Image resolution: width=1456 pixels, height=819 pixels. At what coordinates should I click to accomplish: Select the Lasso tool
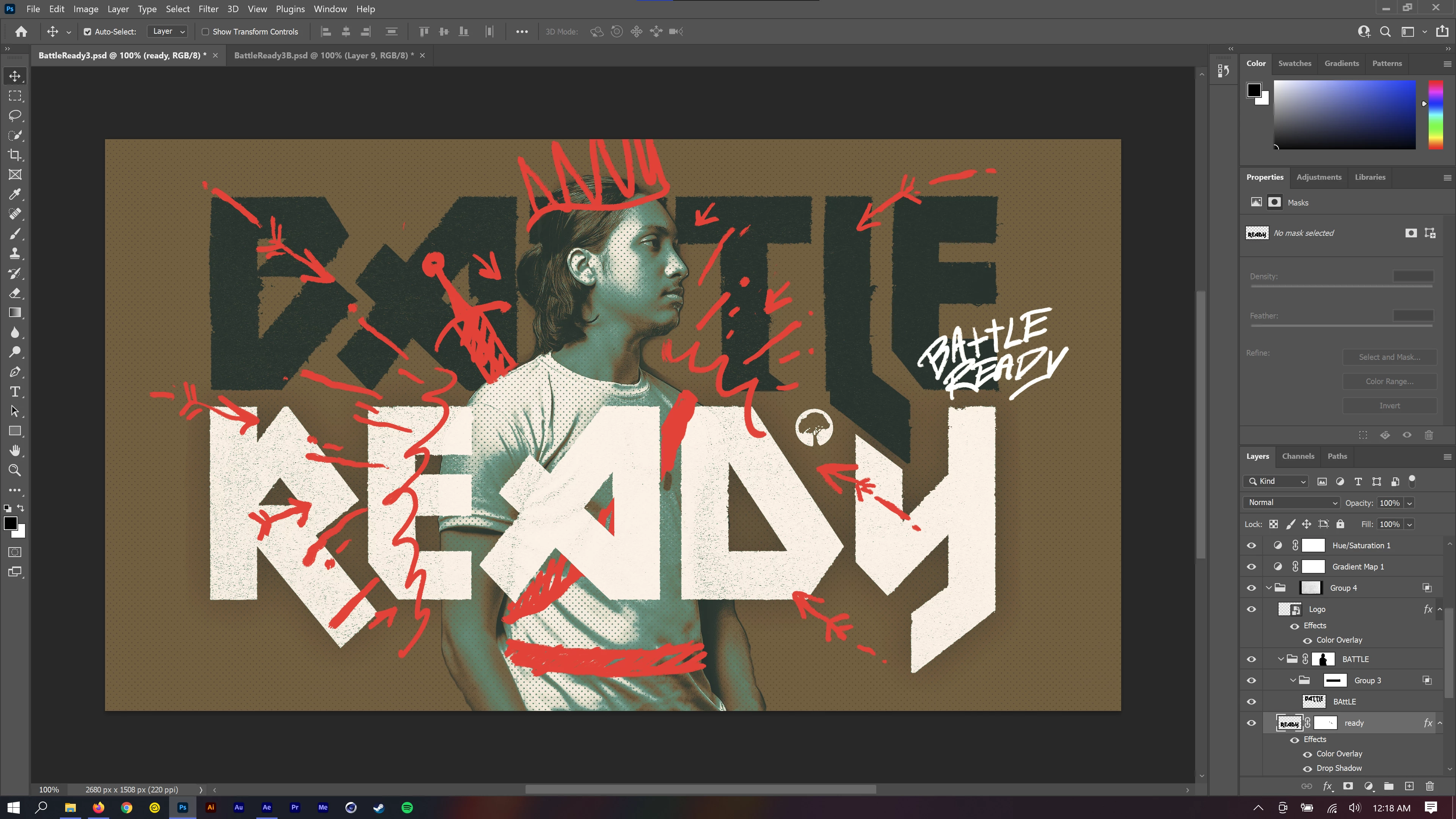(15, 115)
